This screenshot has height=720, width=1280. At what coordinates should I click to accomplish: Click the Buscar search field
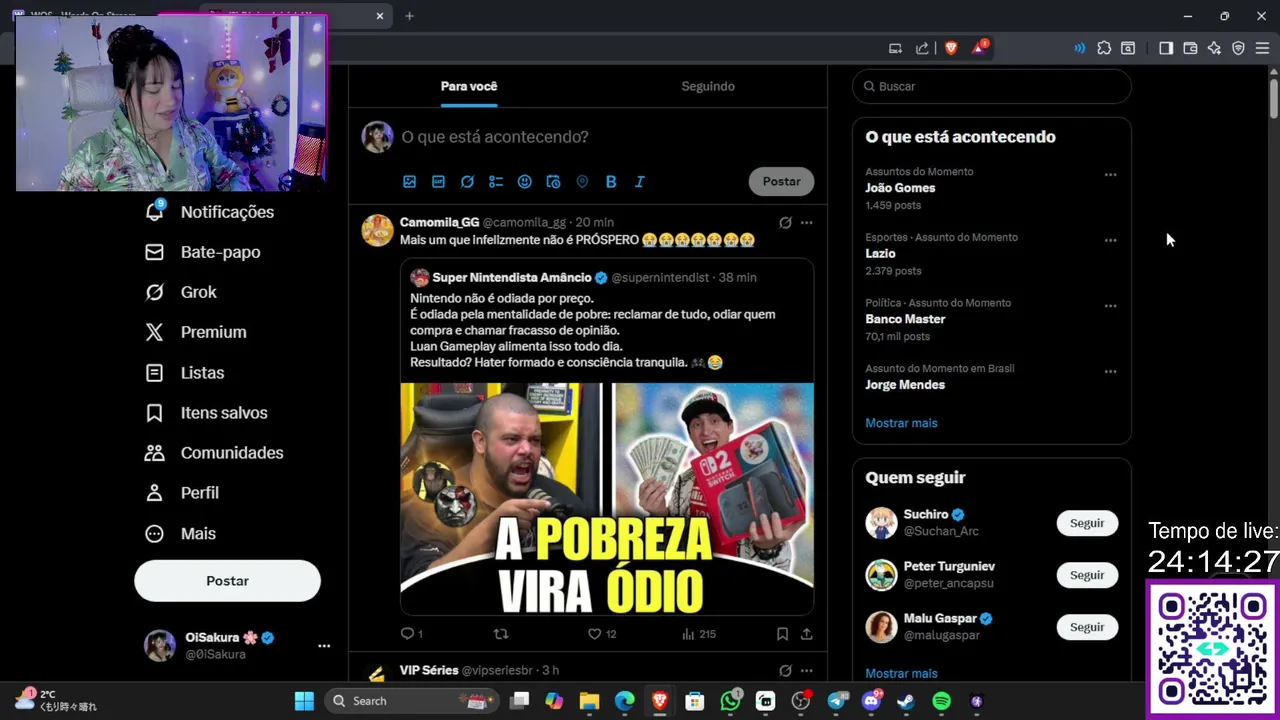992,86
